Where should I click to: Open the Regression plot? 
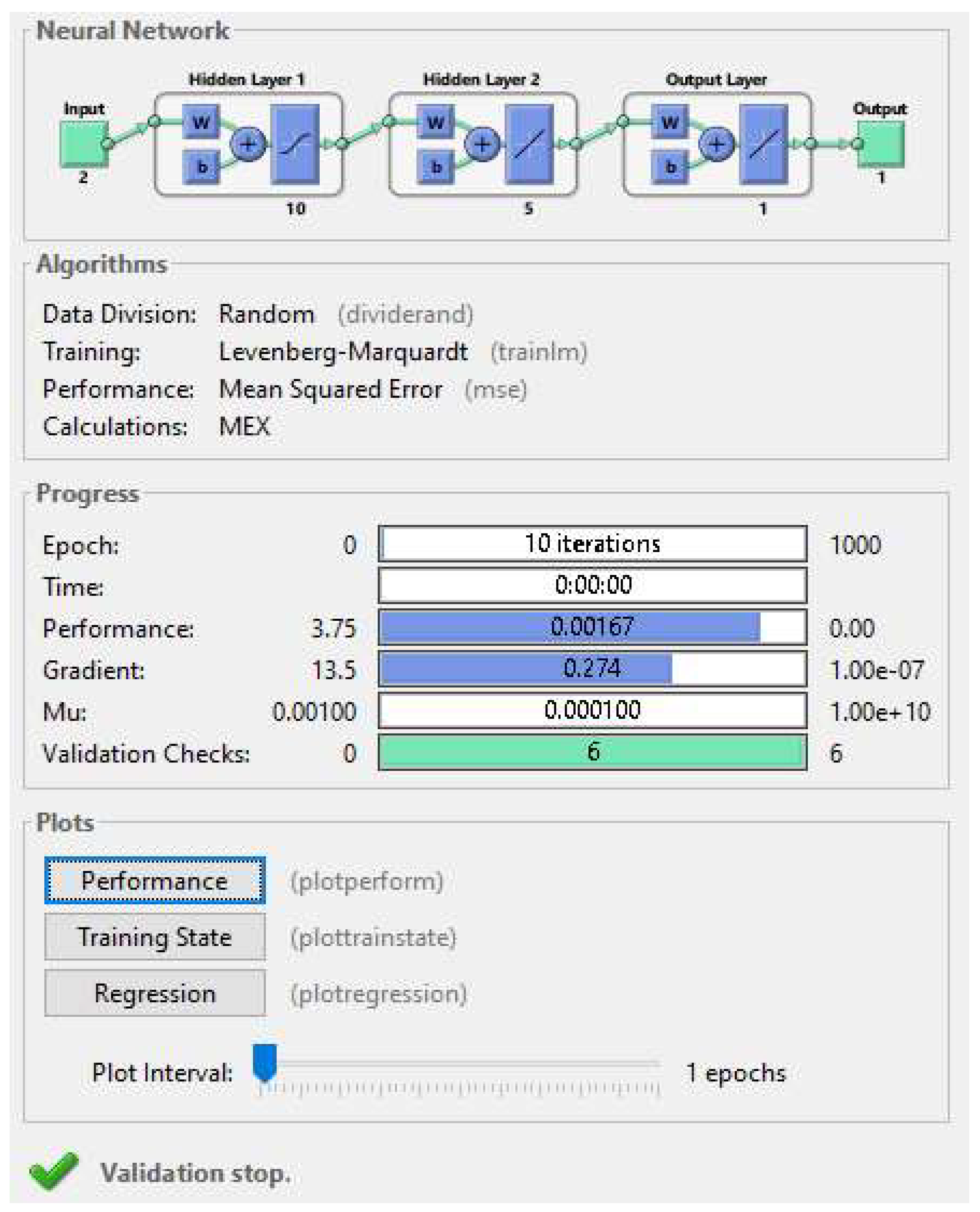155,993
